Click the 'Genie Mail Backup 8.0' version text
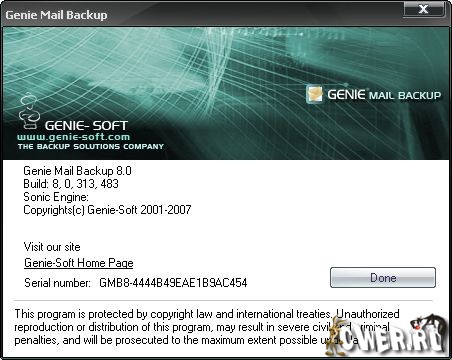452x360 pixels. pyautogui.click(x=77, y=171)
